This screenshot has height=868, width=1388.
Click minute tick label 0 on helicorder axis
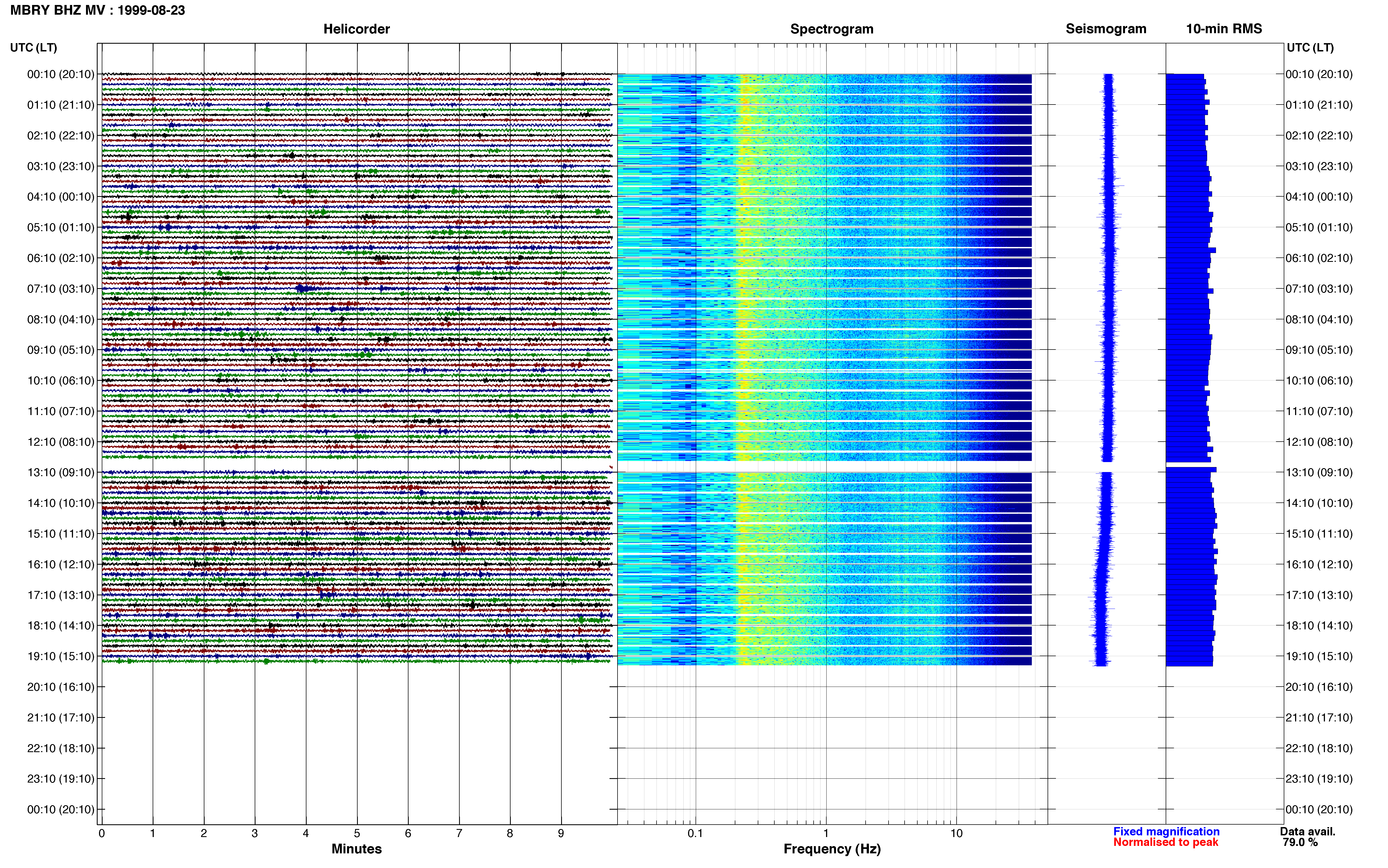(101, 833)
